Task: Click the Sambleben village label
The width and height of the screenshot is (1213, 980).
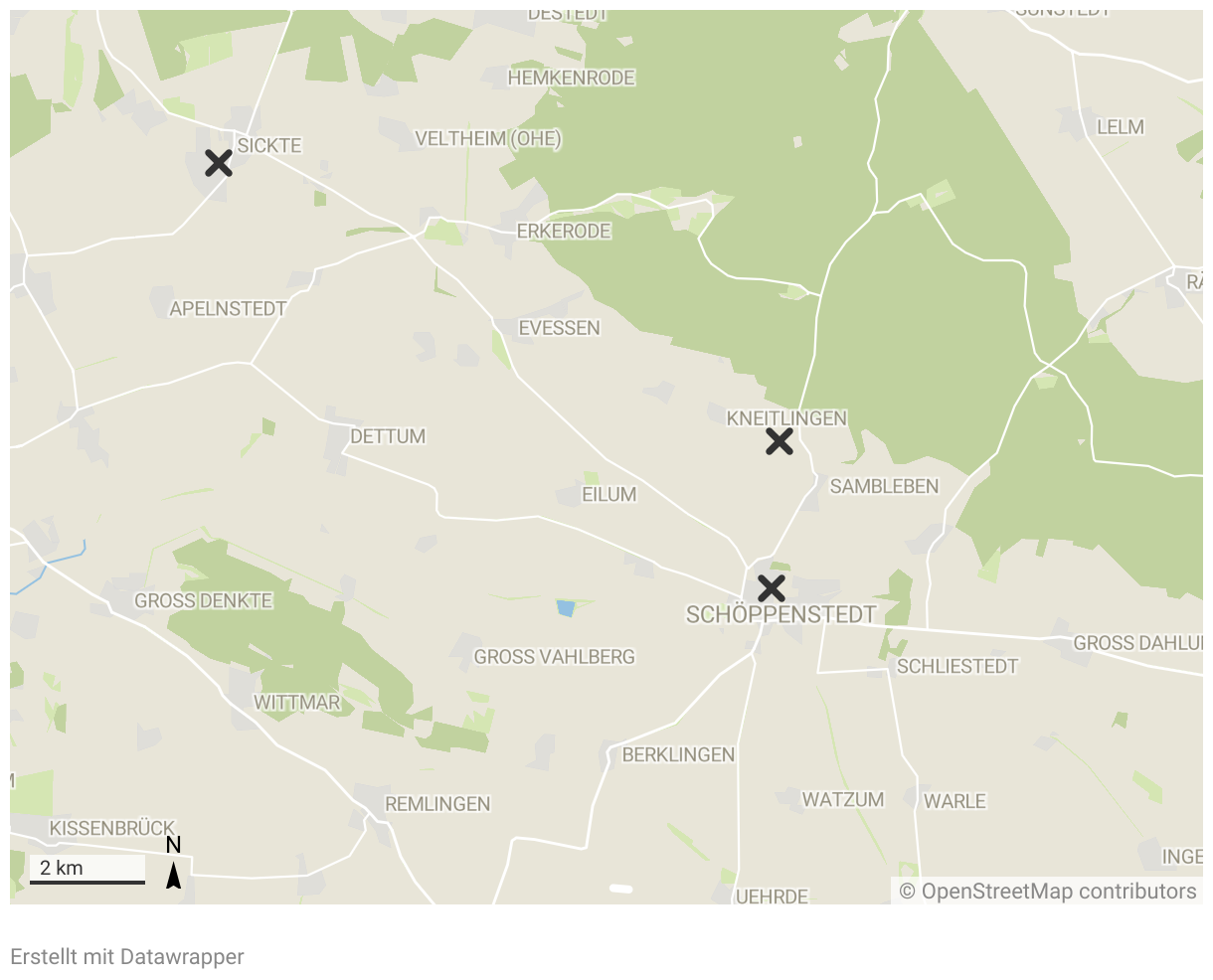Action: 885,487
